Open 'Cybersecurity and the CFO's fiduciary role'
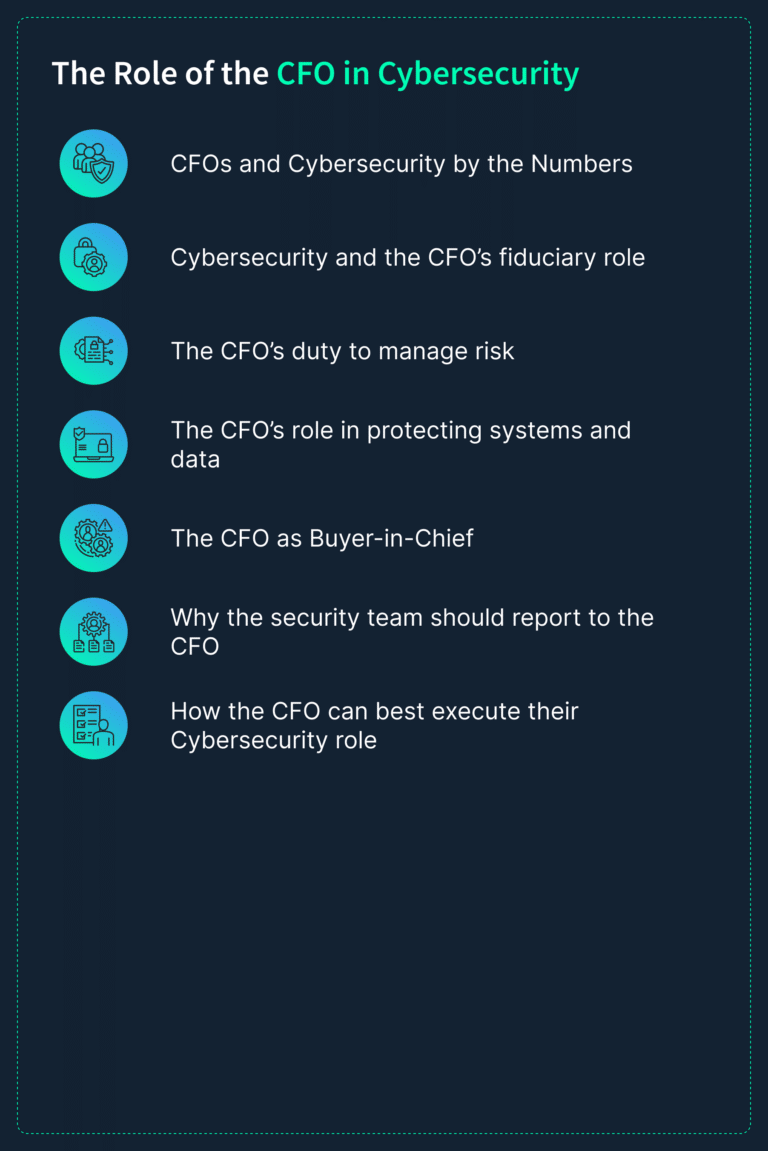 407,258
